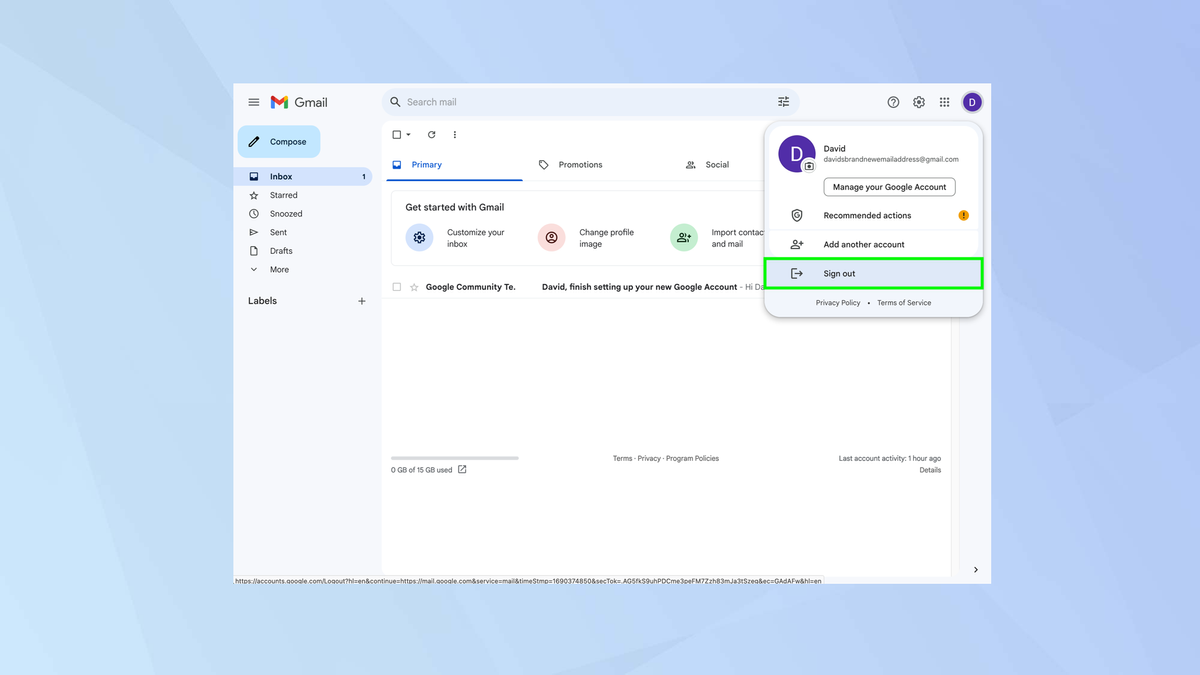Click Manage your Google Account

pyautogui.click(x=889, y=186)
